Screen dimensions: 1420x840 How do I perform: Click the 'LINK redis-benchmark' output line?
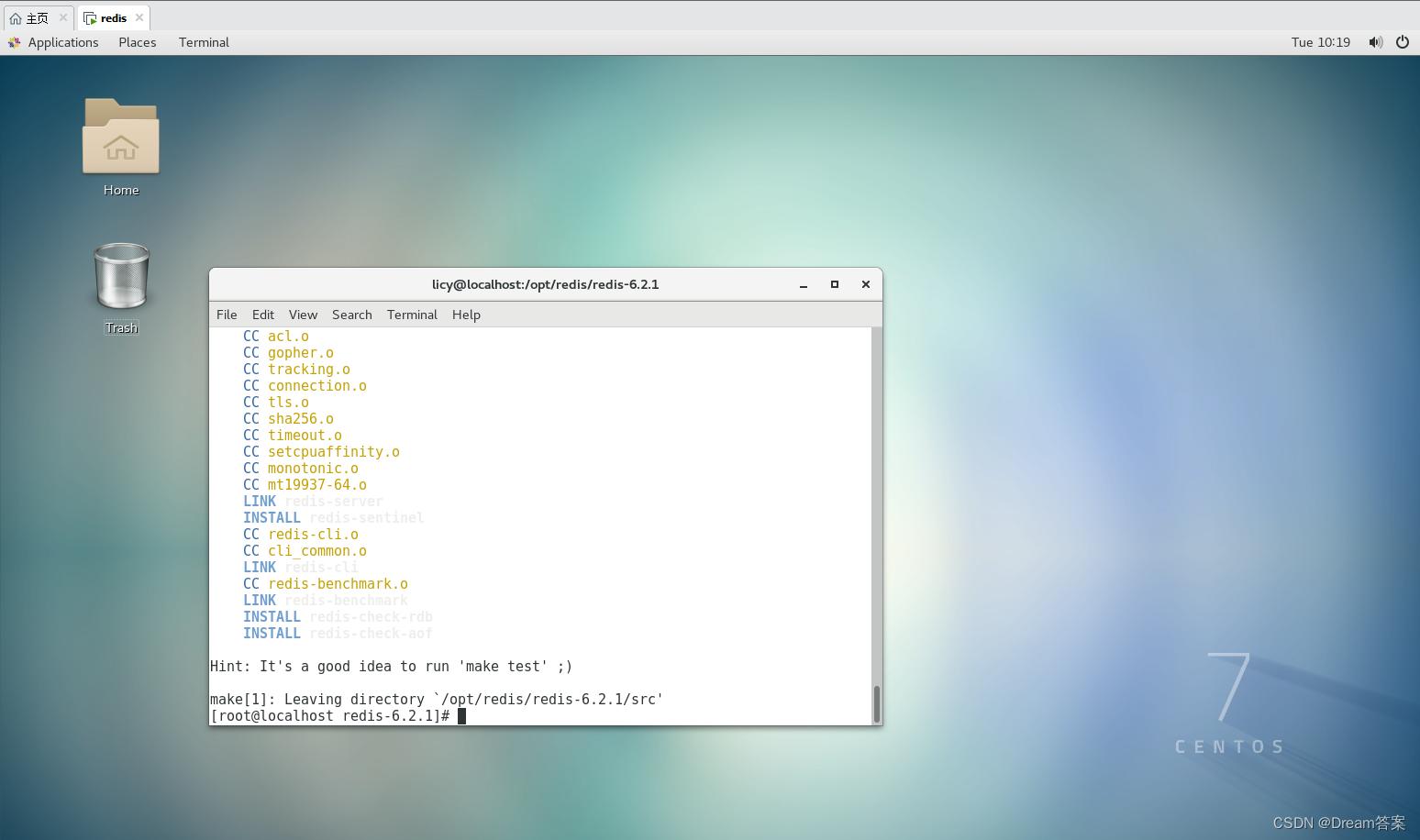tap(326, 601)
